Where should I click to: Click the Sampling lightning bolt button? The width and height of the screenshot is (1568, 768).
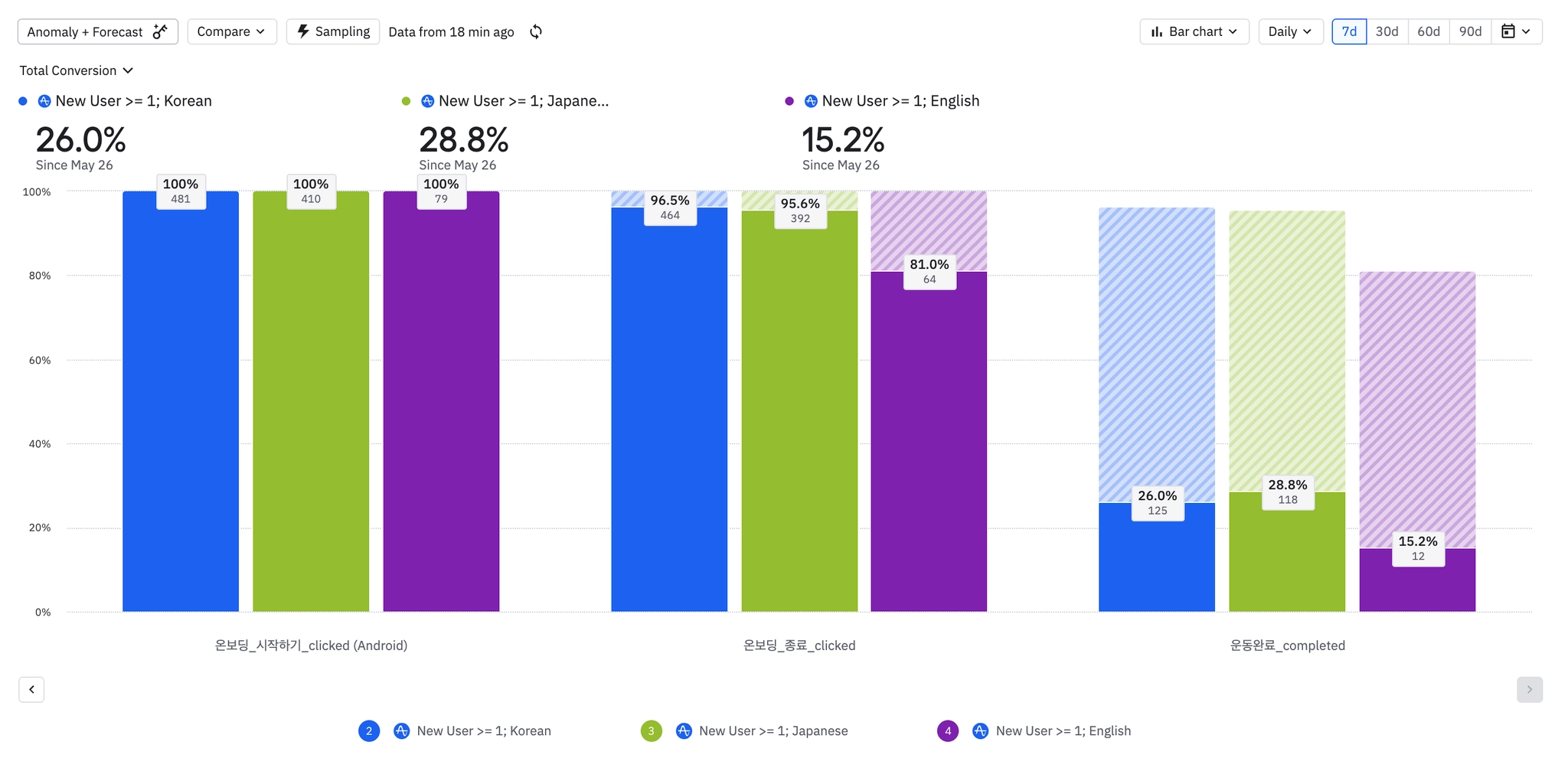(x=333, y=31)
